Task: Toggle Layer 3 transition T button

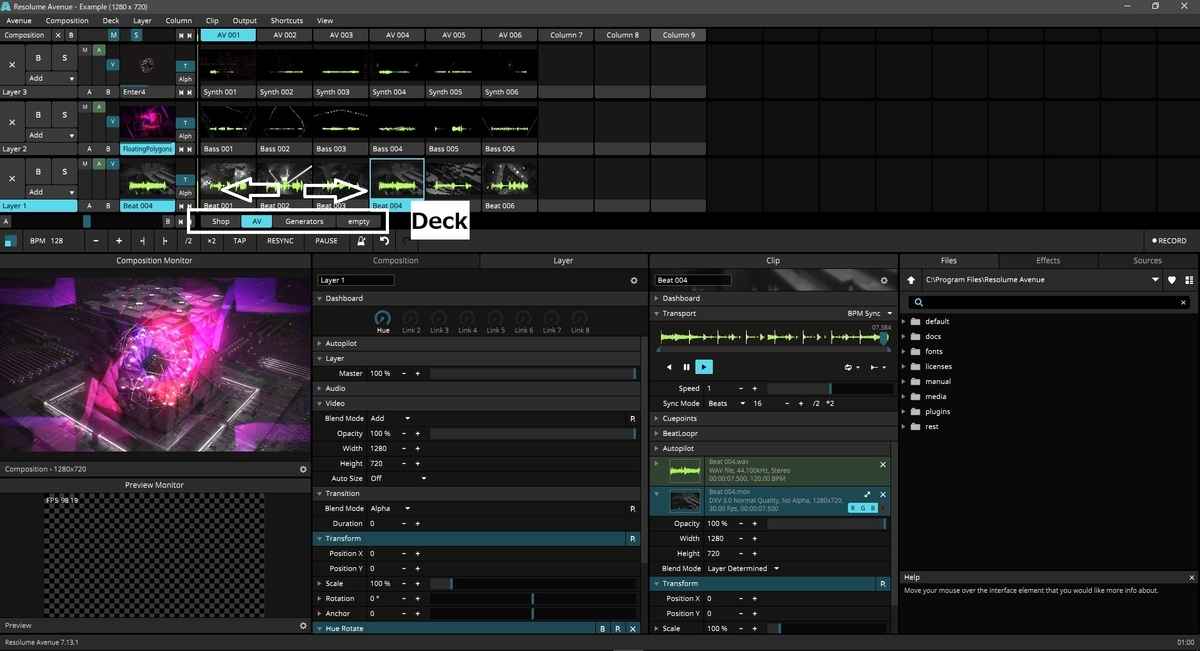Action: (185, 66)
